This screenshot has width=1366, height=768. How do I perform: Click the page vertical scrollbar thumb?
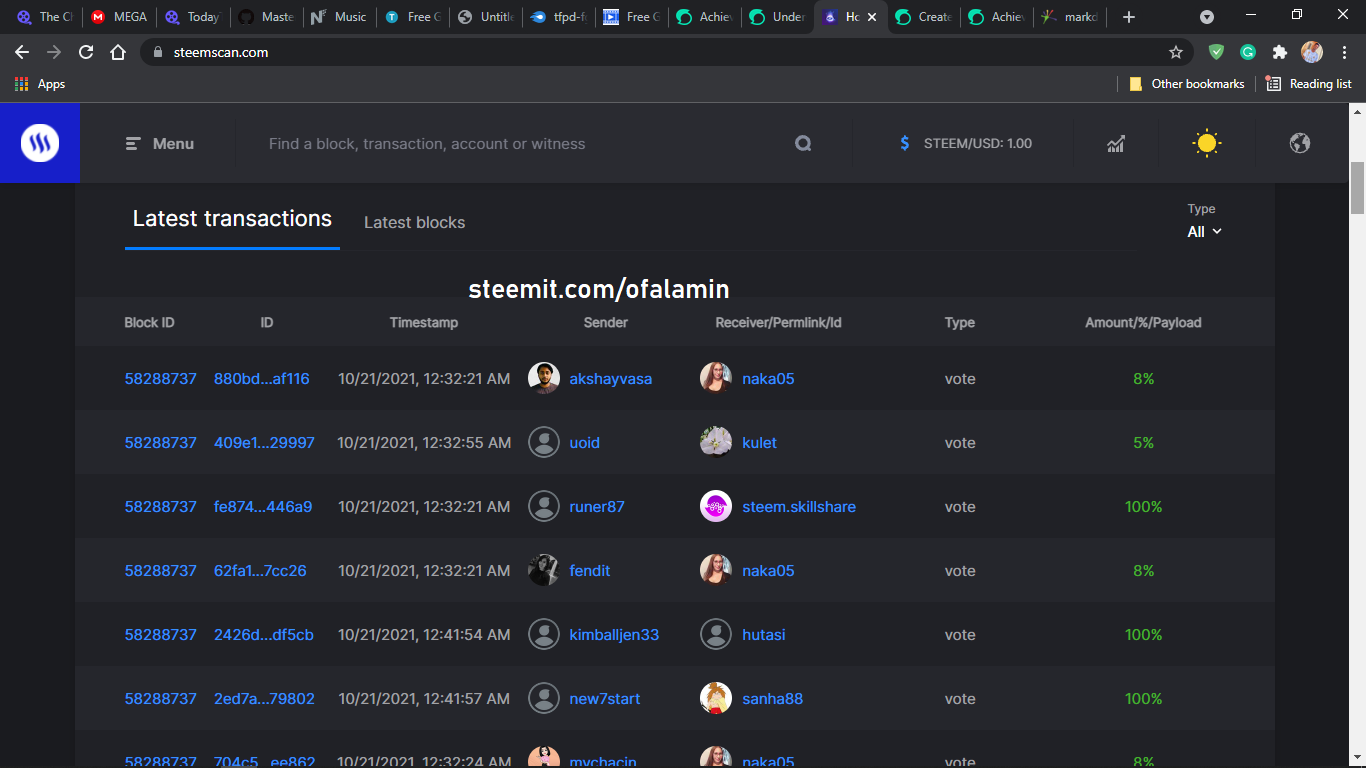click(1357, 187)
